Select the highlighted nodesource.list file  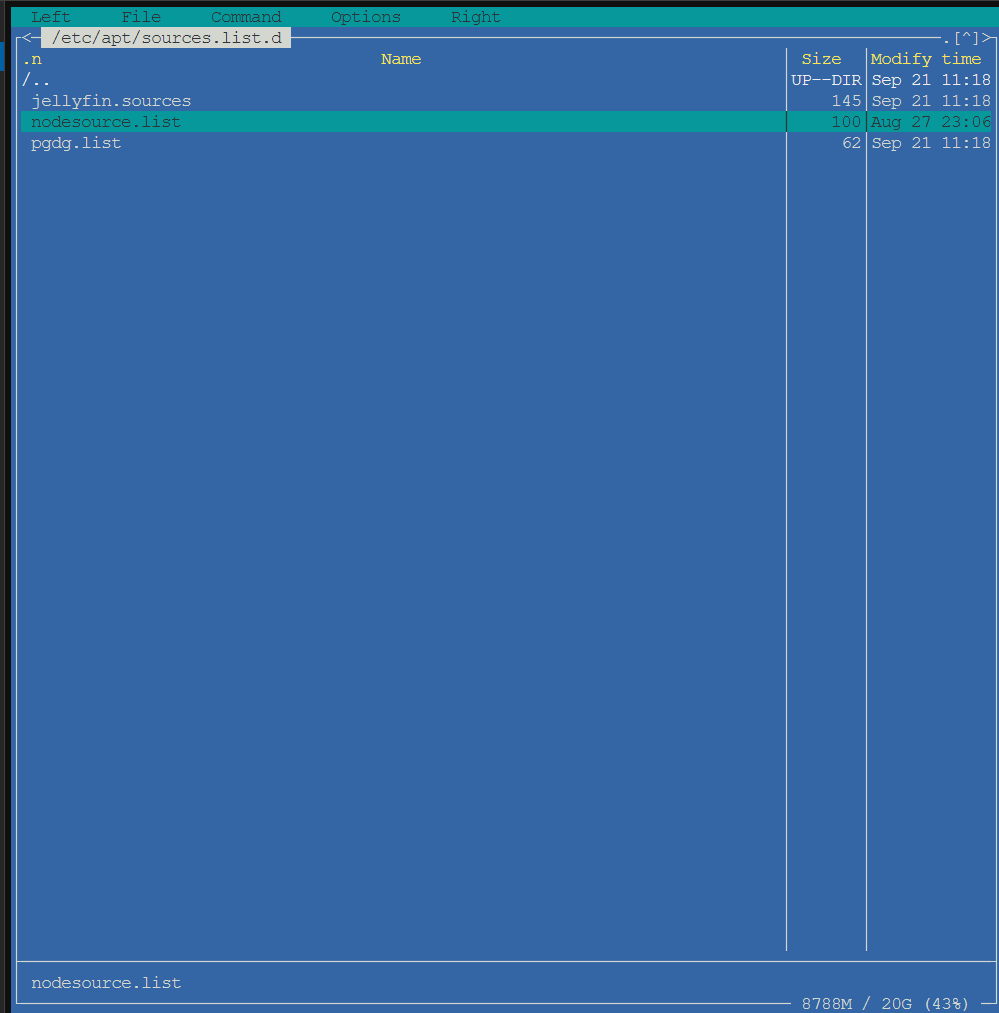pos(106,122)
